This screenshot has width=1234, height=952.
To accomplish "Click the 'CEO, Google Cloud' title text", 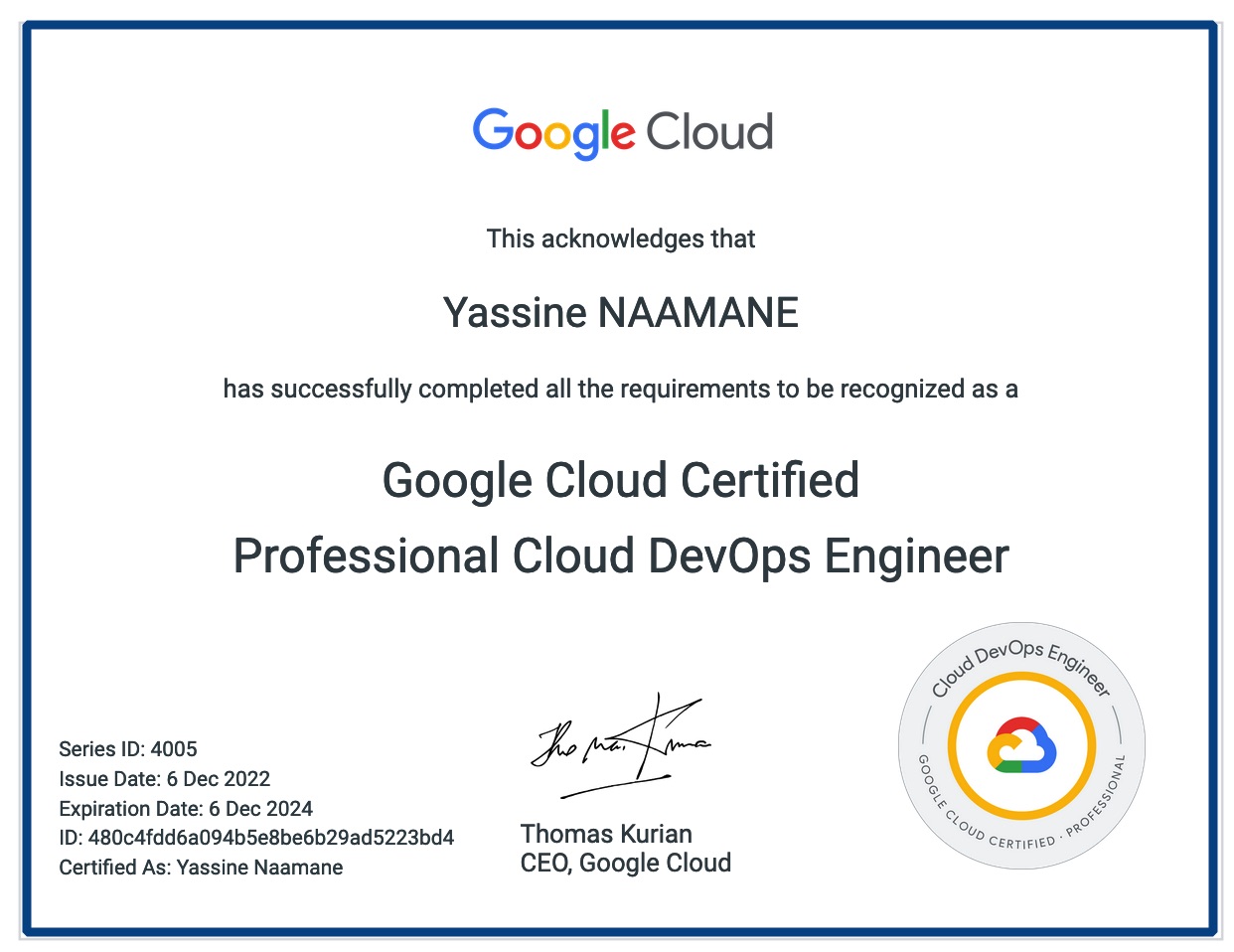I will tap(626, 863).
